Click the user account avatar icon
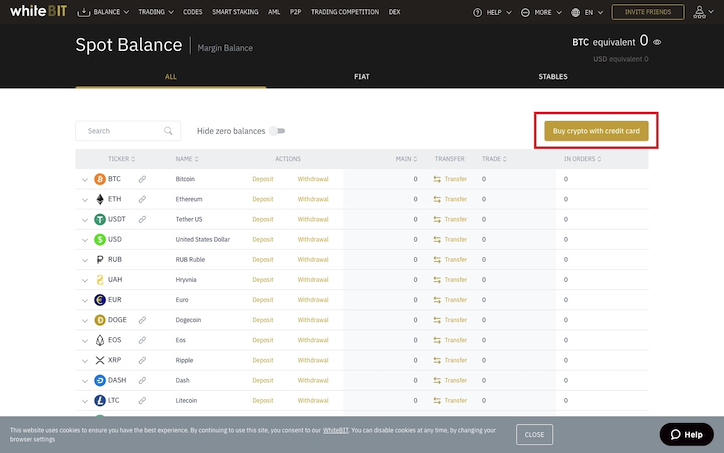 pos(699,12)
